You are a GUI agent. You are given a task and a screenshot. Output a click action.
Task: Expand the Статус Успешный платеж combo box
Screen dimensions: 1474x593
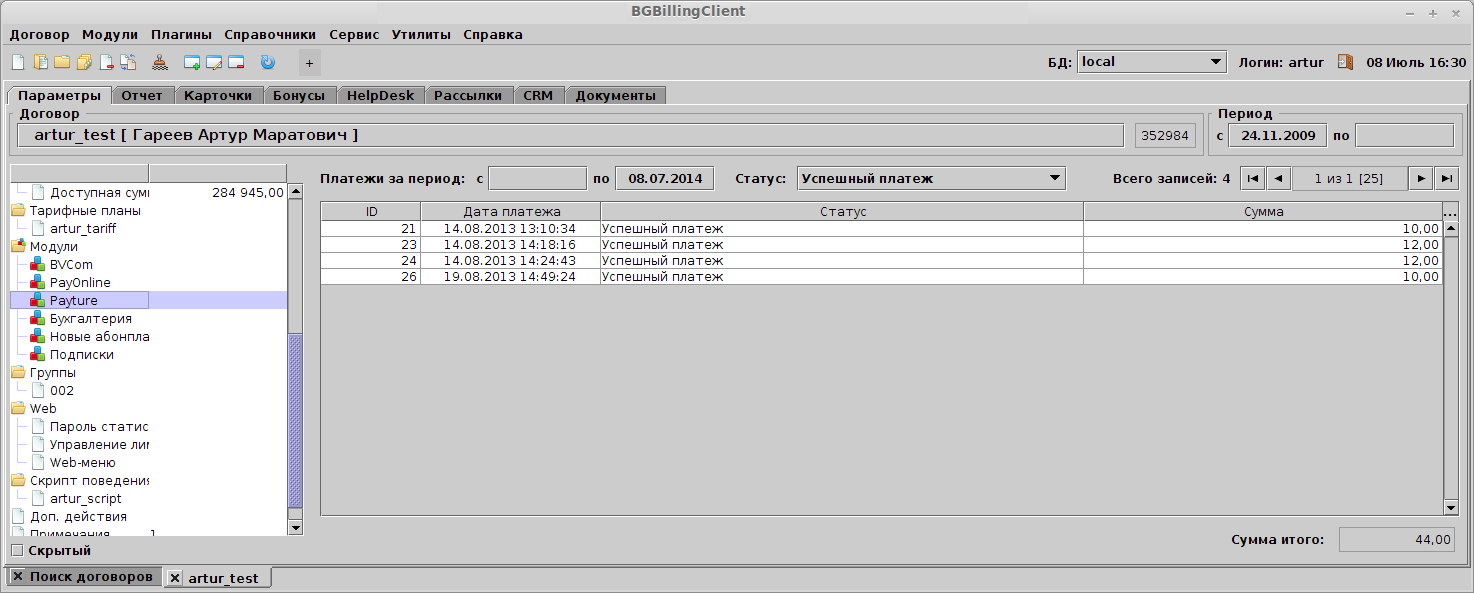931,179
